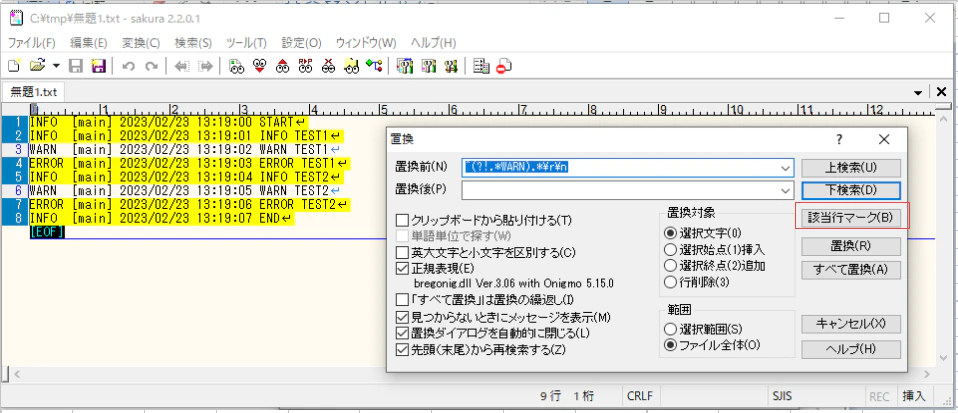Open the ファイル(F) menu
This screenshot has height=413, width=958.
click(31, 43)
